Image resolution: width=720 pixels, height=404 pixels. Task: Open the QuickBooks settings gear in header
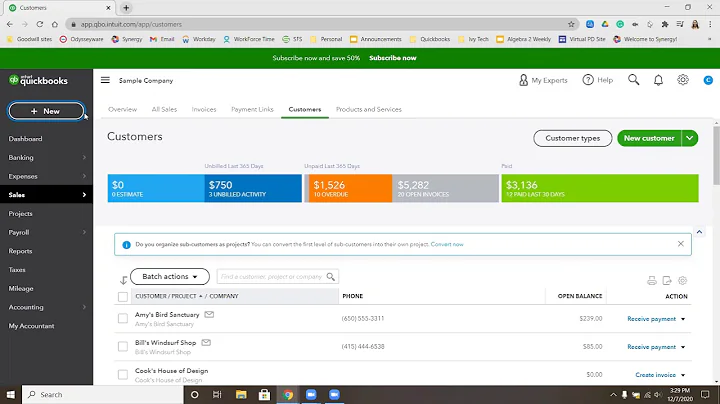click(x=683, y=80)
